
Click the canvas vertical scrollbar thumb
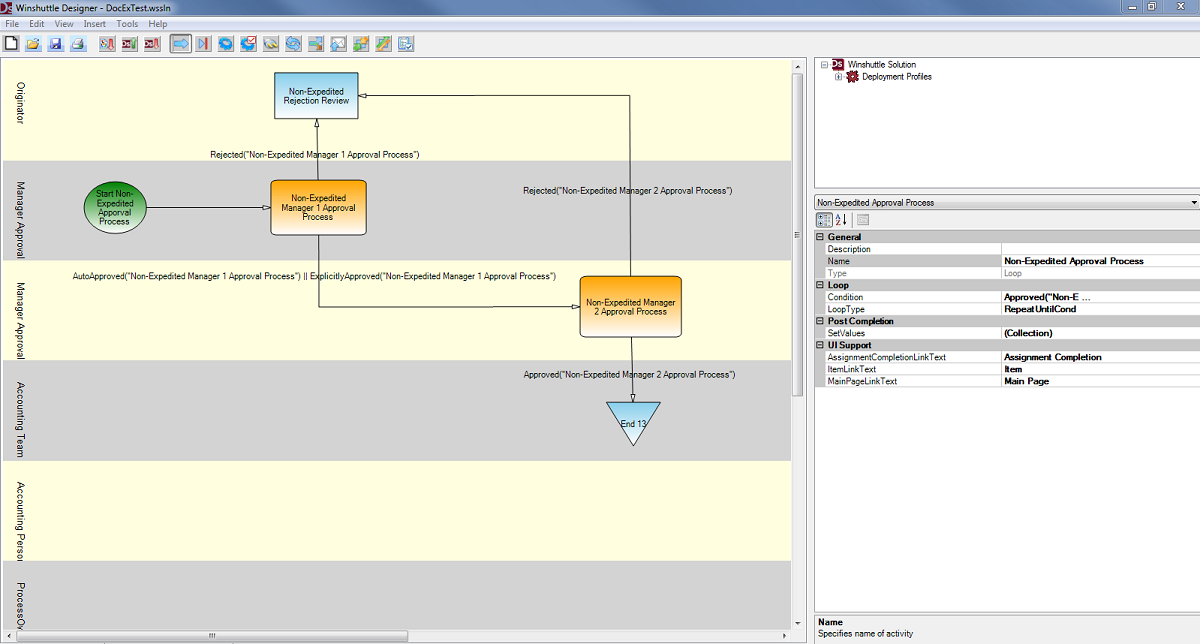(x=797, y=235)
